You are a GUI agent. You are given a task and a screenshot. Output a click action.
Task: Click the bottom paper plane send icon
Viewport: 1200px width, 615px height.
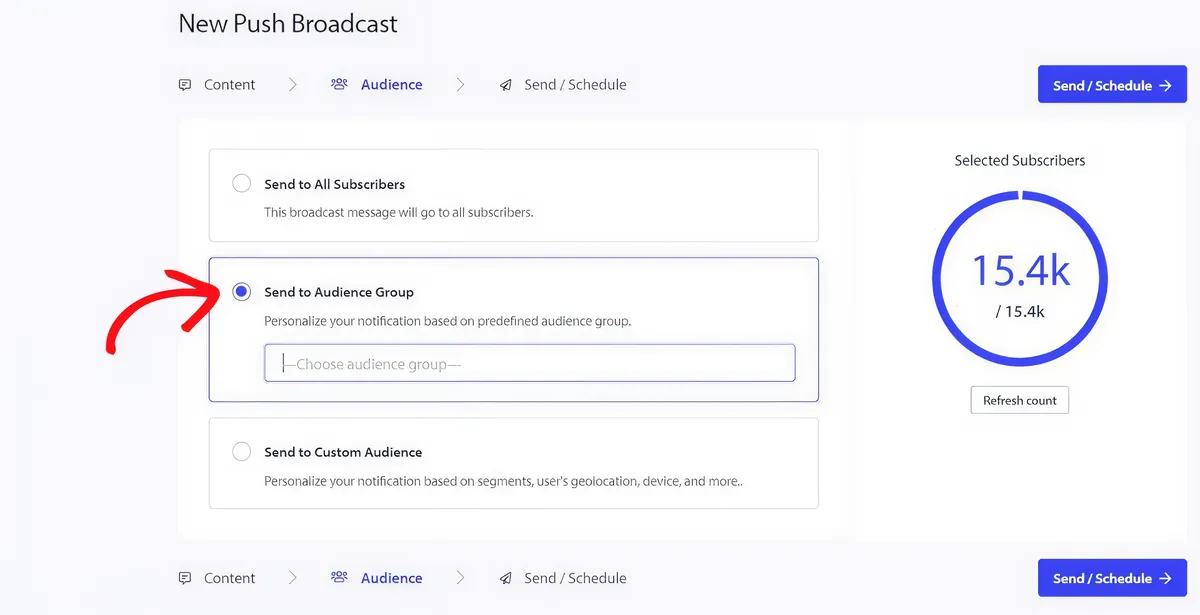[505, 578]
